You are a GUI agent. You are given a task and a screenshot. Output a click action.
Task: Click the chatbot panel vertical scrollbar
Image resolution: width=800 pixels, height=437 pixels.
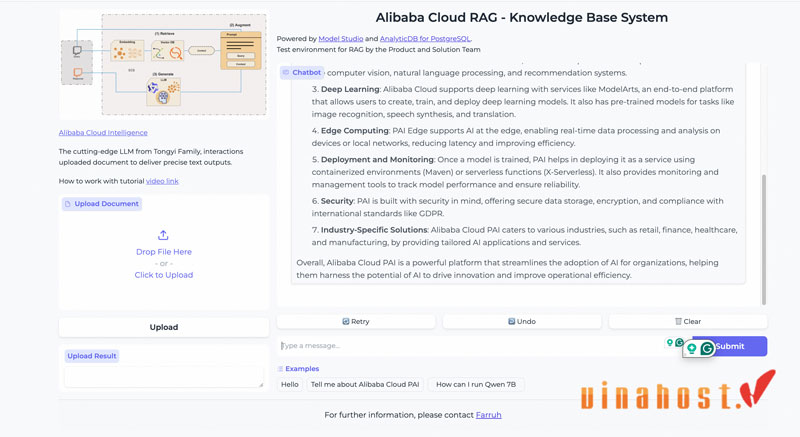tap(764, 240)
